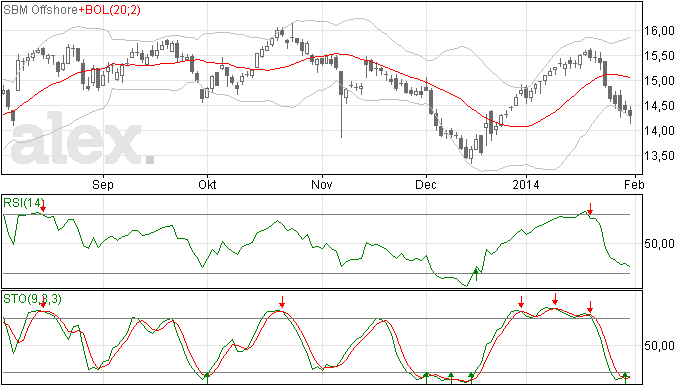This screenshot has width=690, height=387.
Task: Click the 'Feb' date axis label
Action: (634, 184)
